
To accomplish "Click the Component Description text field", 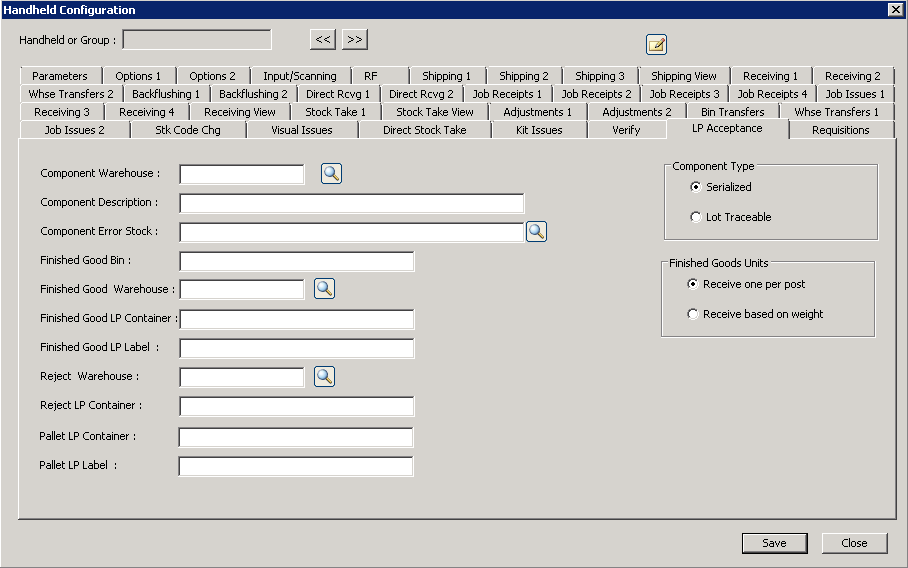I will pos(351,203).
